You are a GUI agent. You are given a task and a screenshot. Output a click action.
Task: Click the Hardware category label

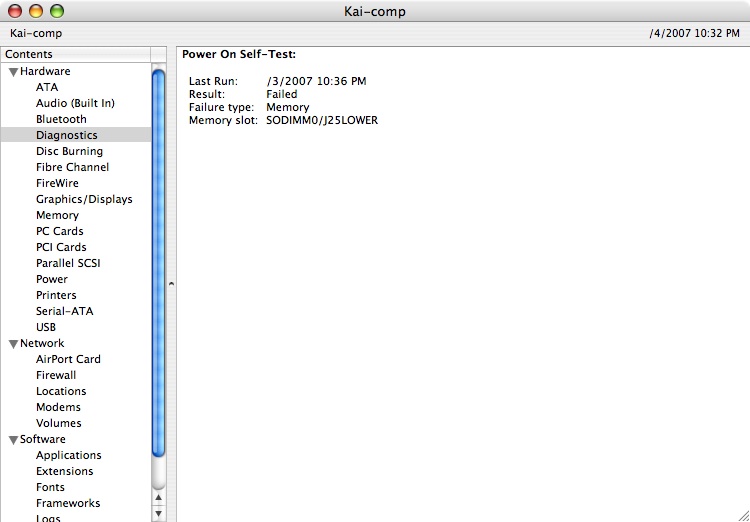[x=45, y=71]
